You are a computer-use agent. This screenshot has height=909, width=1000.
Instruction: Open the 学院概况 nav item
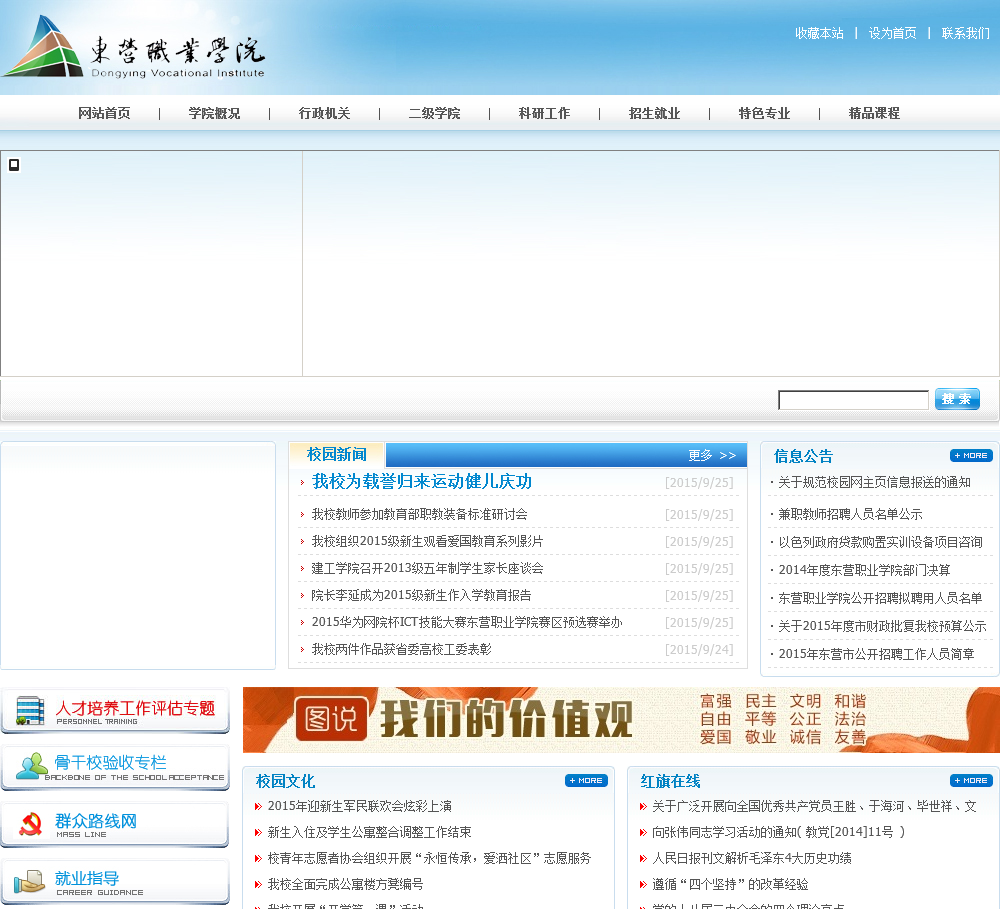click(214, 114)
